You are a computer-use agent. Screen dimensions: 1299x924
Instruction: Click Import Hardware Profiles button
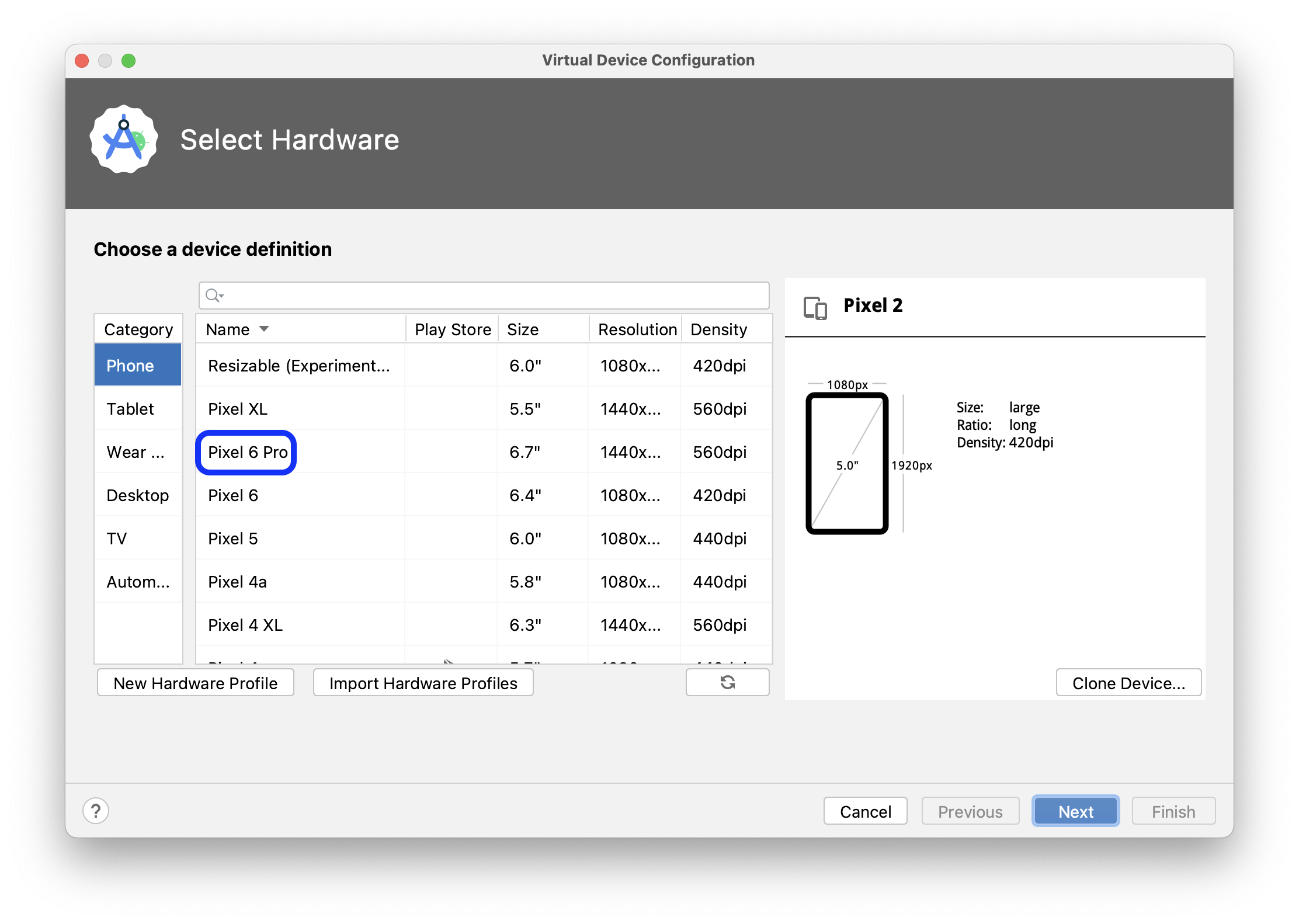pyautogui.click(x=423, y=682)
